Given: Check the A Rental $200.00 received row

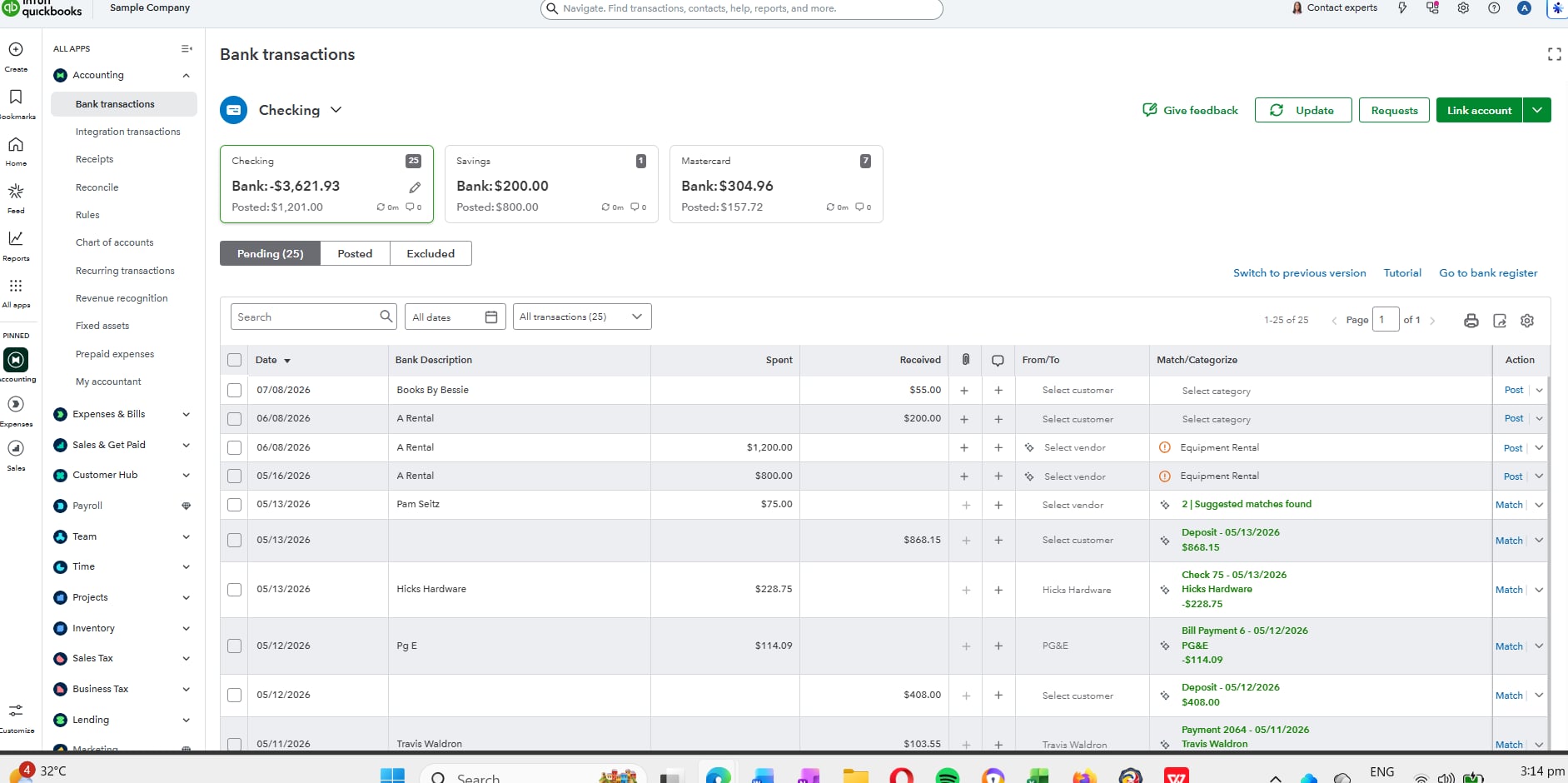Looking at the screenshot, I should pyautogui.click(x=235, y=419).
